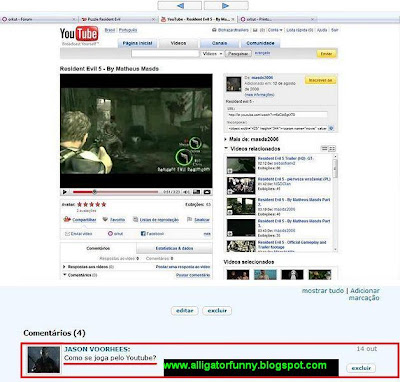Screen dimensions: 400x382
Task: Play the Resident Evil 5 video
Action: (x=65, y=192)
